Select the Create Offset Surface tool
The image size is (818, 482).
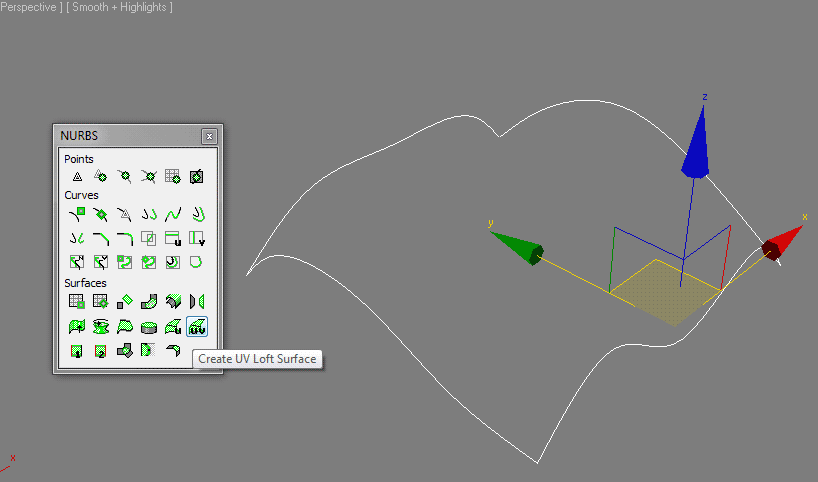[173, 302]
